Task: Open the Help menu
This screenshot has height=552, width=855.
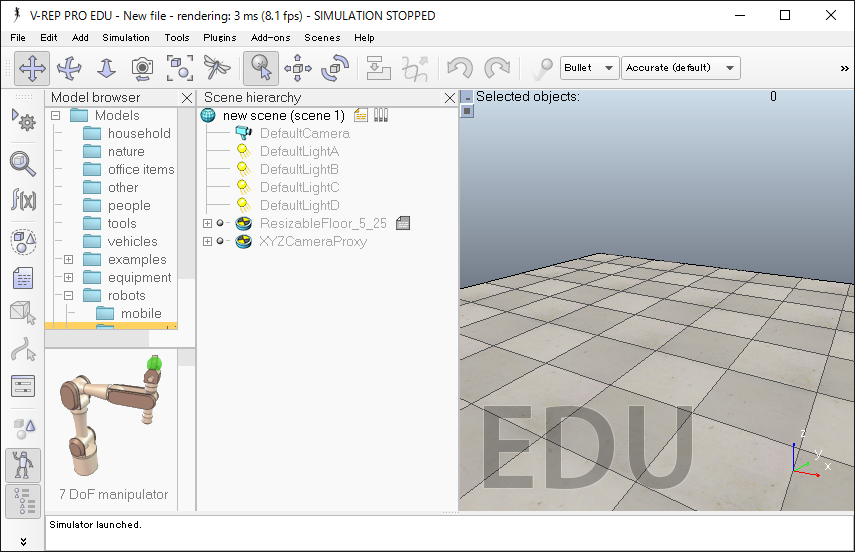Action: (364, 38)
